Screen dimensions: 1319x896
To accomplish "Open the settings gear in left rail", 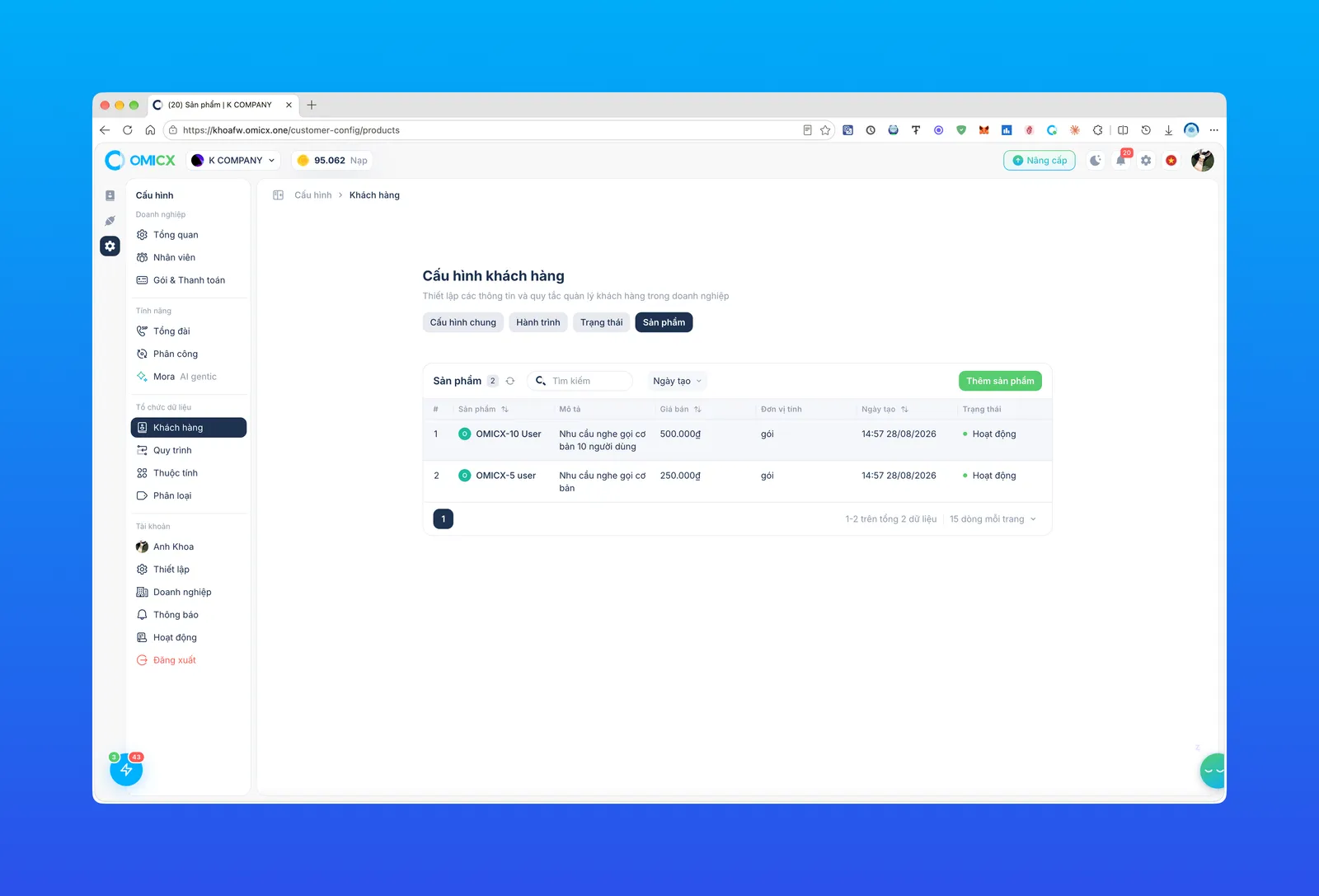I will click(110, 246).
